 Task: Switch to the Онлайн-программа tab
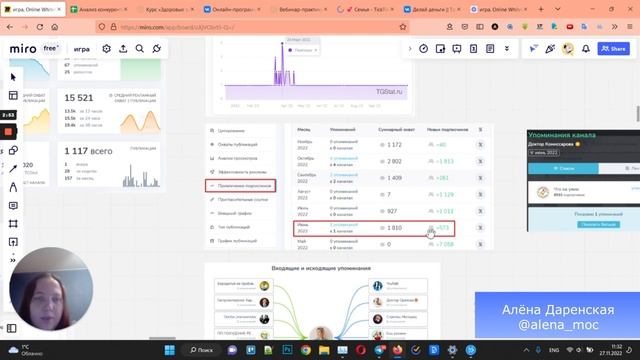pos(233,9)
